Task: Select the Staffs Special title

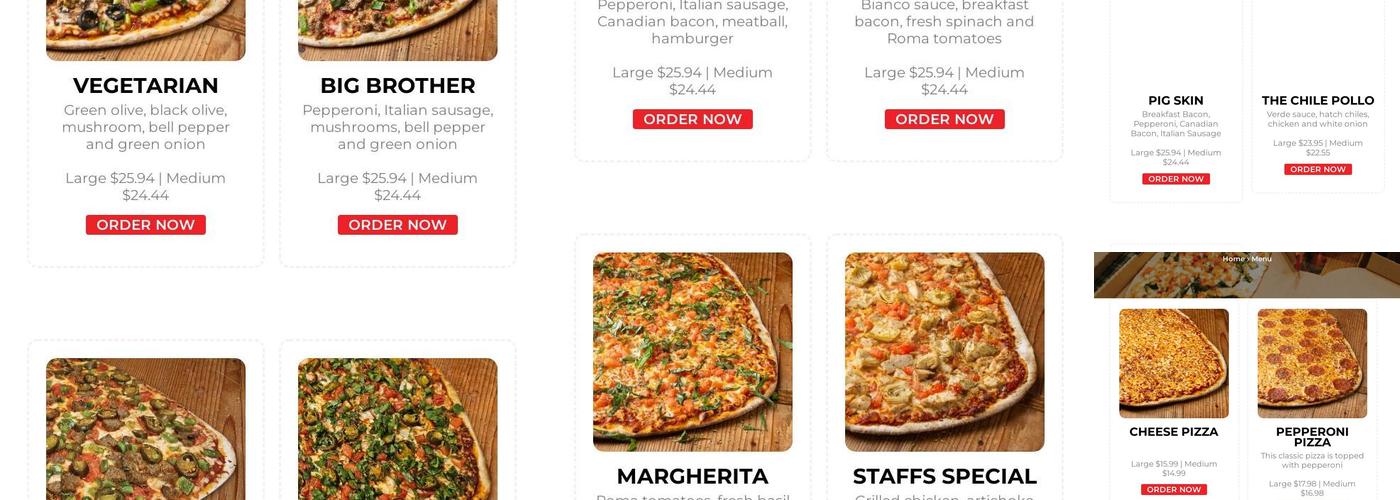Action: click(945, 476)
